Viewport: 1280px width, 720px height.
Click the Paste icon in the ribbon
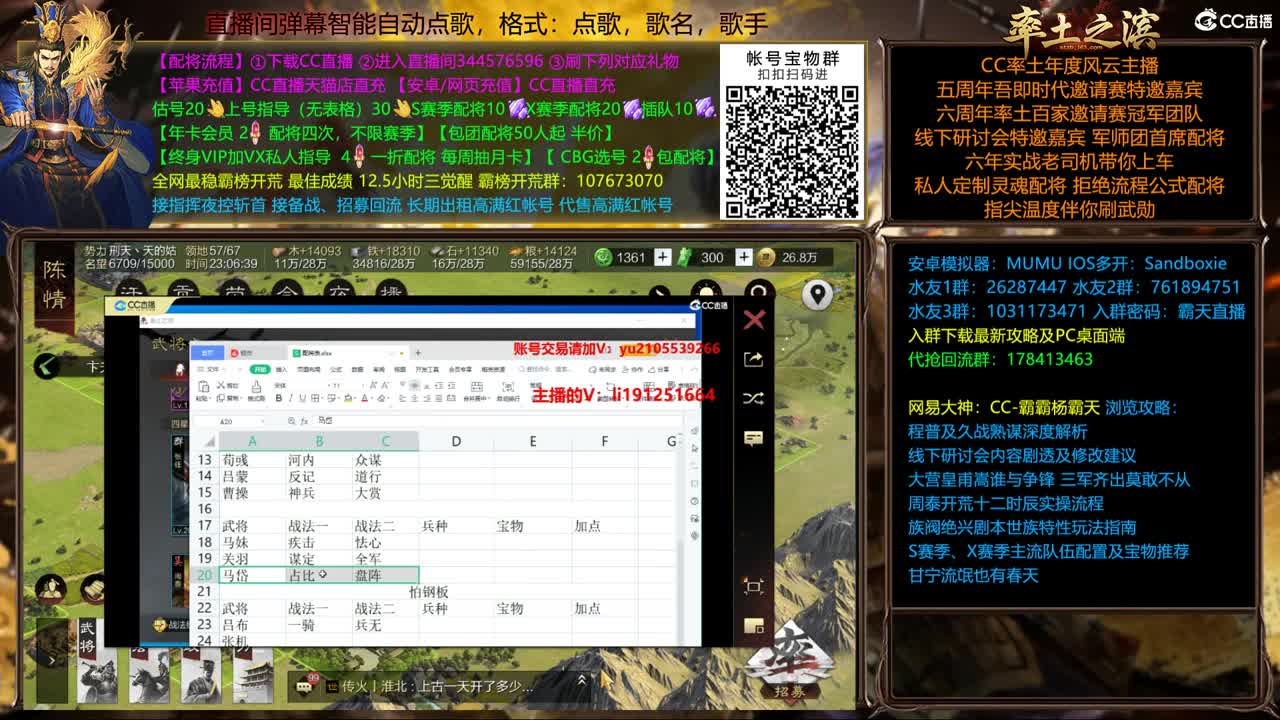[x=203, y=386]
